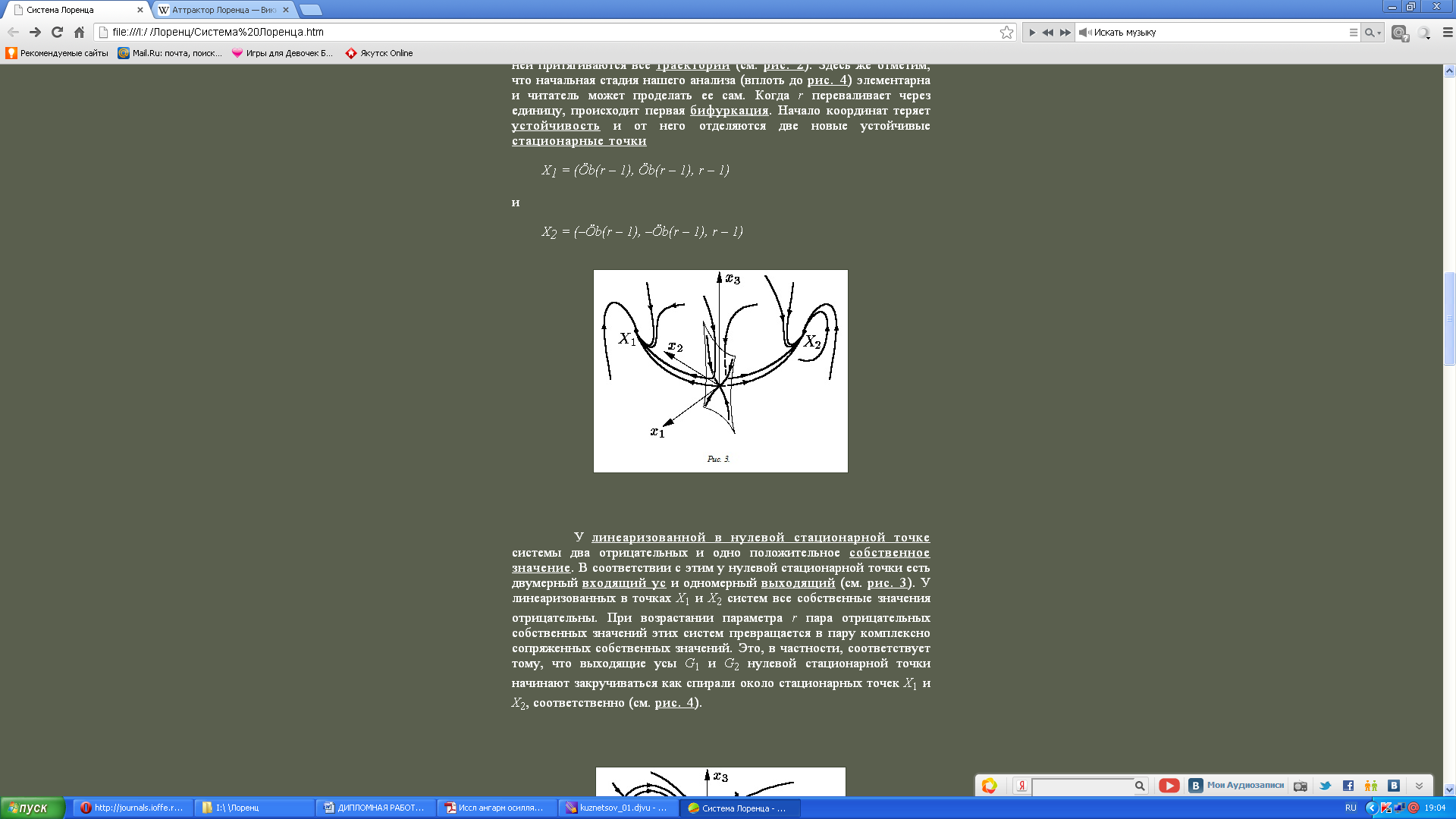The width and height of the screenshot is (1456, 819).
Task: Click the page scrollbar up arrow
Action: tap(1449, 71)
